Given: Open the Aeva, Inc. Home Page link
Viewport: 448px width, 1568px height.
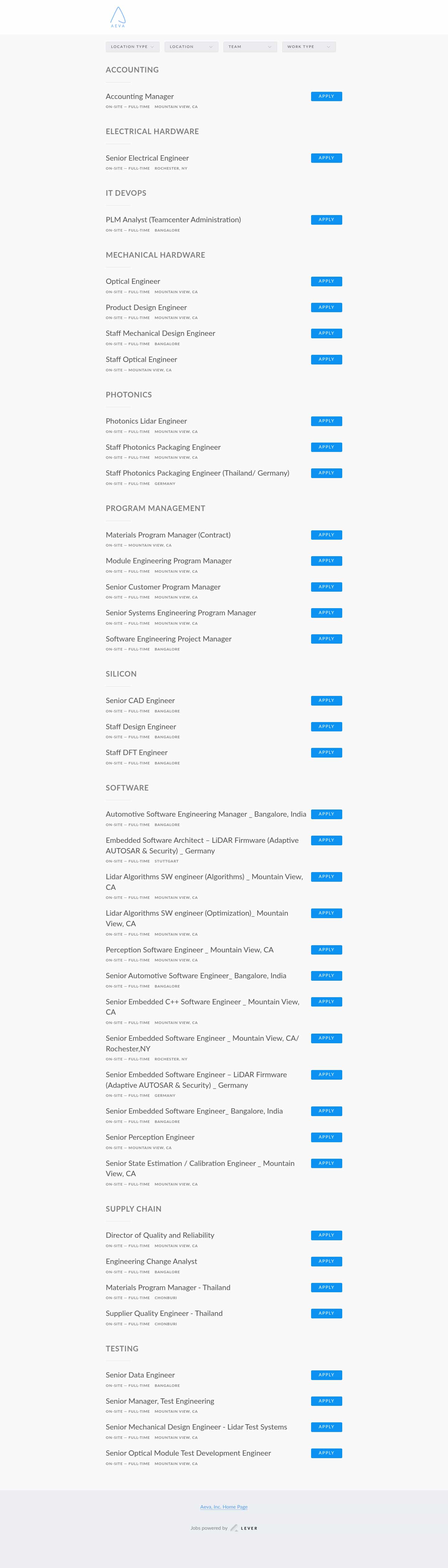Looking at the screenshot, I should (x=223, y=1507).
